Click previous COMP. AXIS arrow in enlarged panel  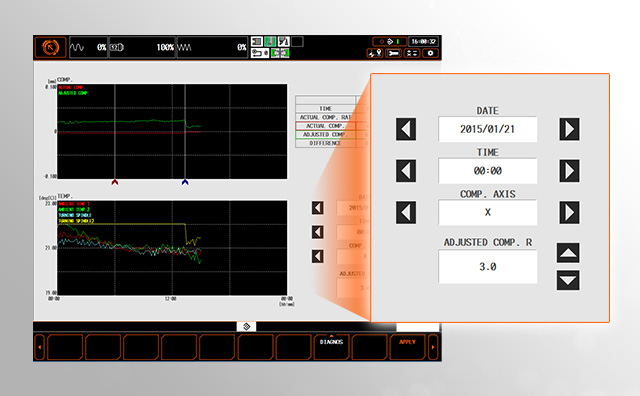coord(406,212)
